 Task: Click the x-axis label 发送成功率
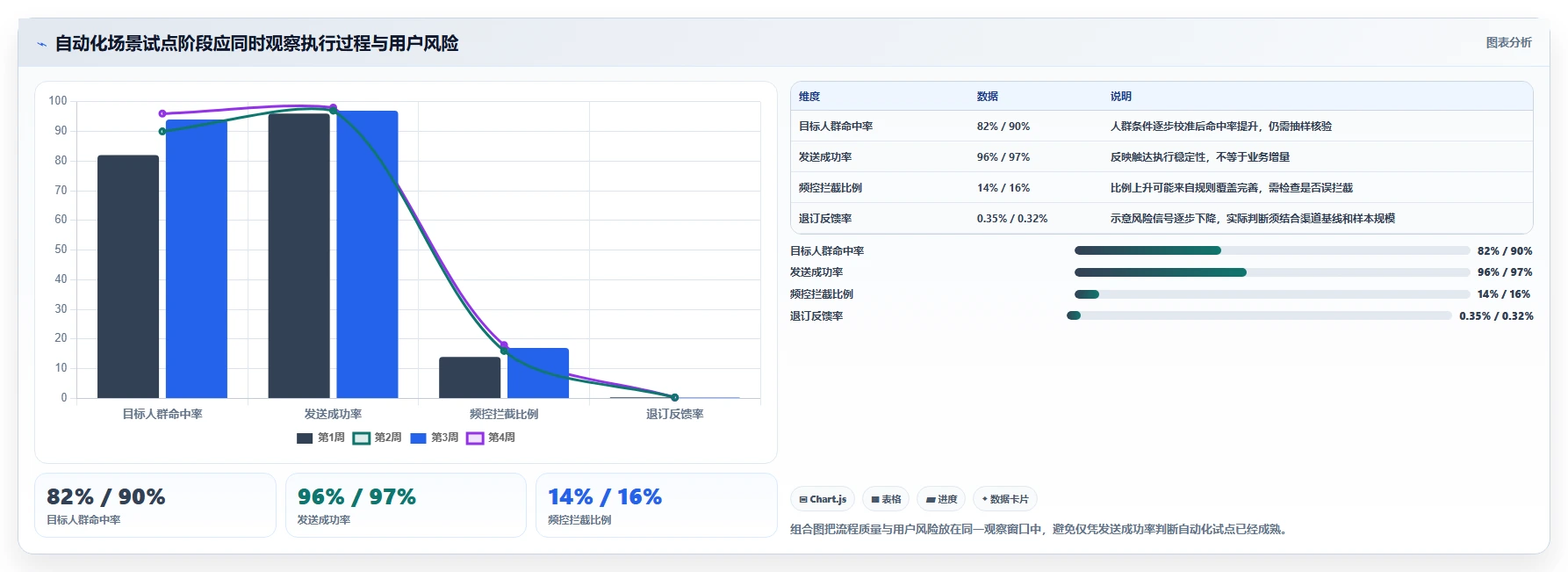click(x=333, y=414)
